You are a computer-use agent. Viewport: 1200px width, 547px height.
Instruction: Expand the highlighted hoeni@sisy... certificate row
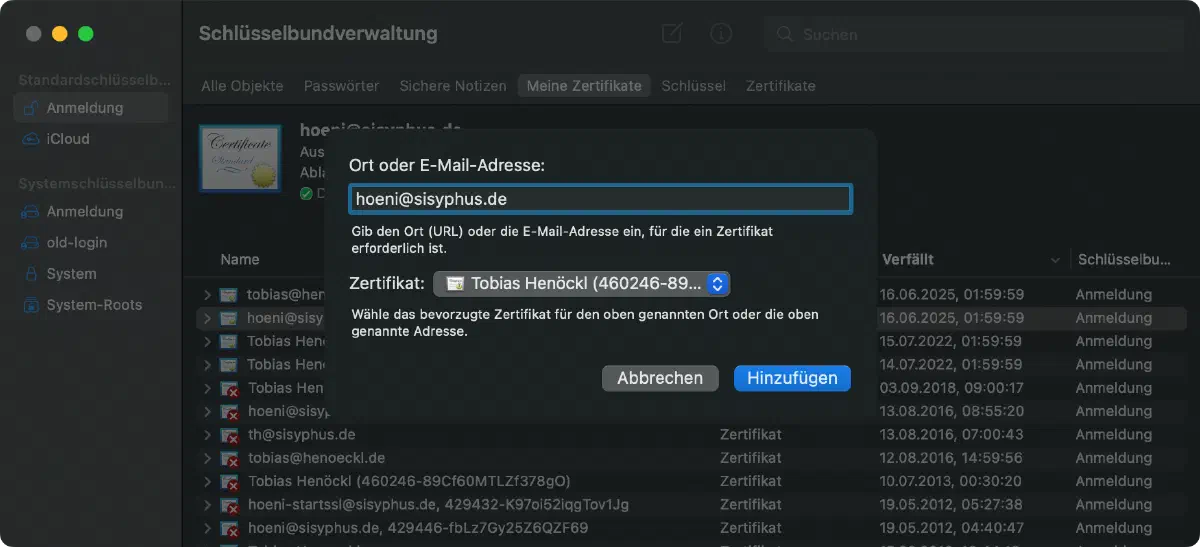(207, 318)
